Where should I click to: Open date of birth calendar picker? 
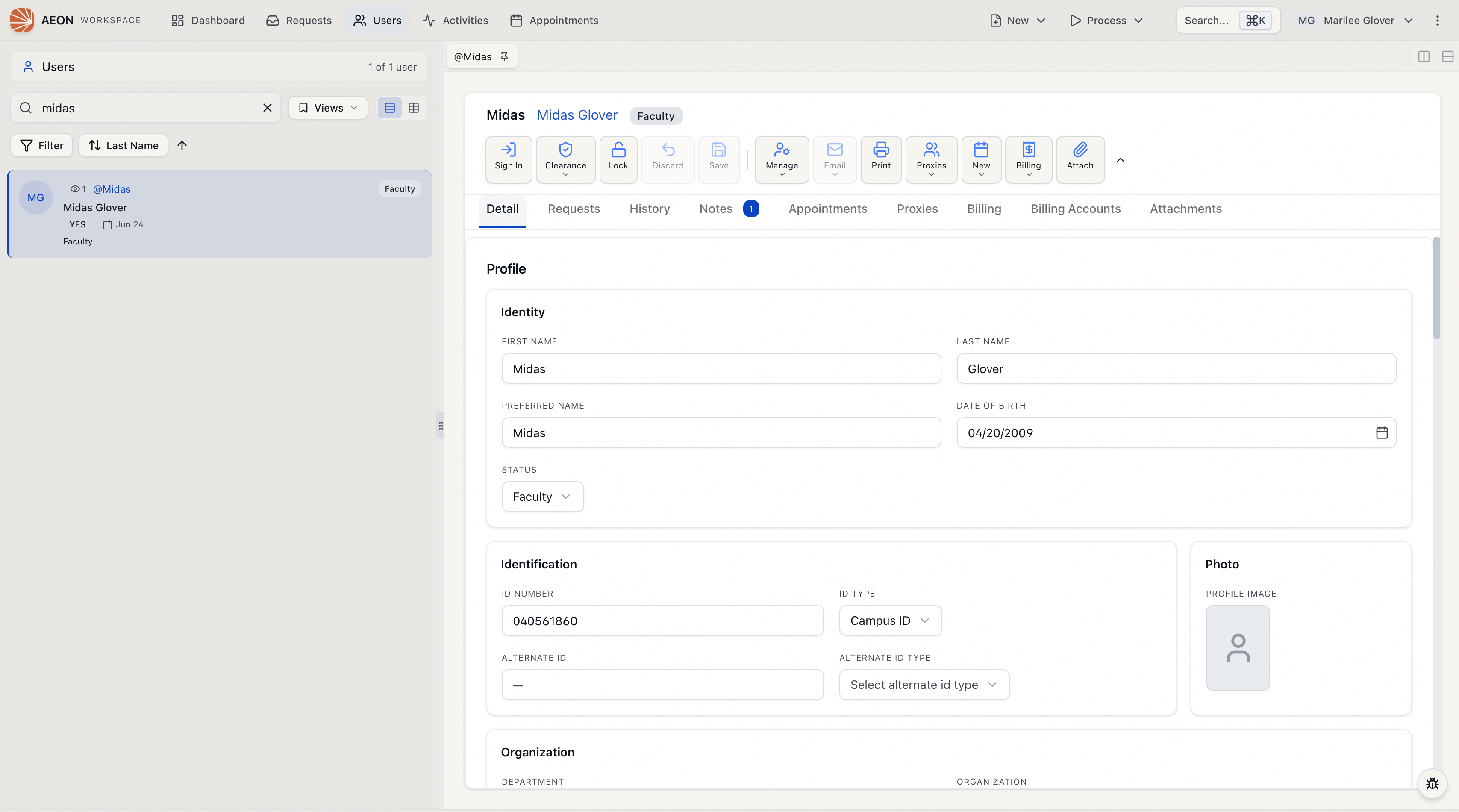[1381, 432]
